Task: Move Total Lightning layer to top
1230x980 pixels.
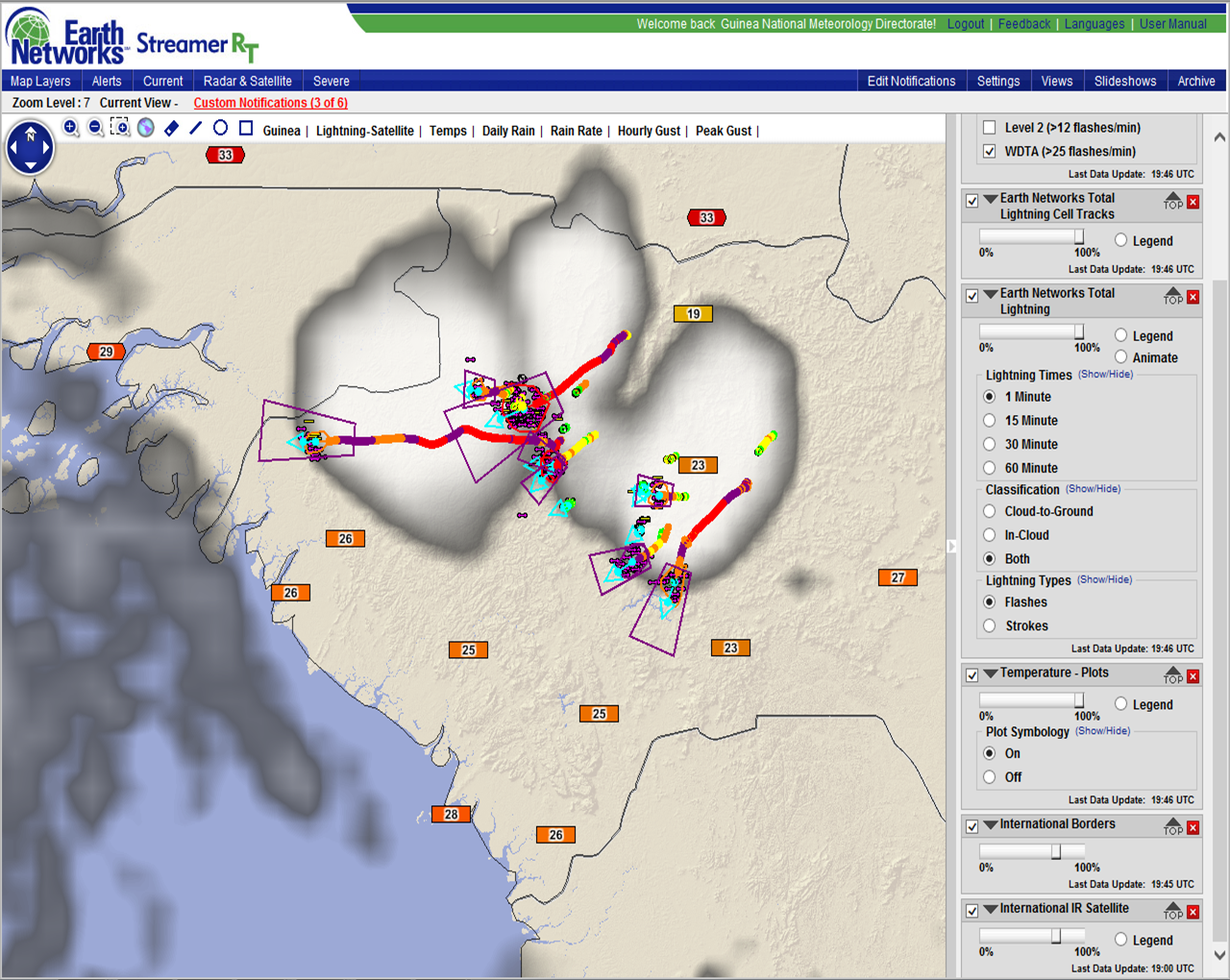Action: tap(1173, 295)
